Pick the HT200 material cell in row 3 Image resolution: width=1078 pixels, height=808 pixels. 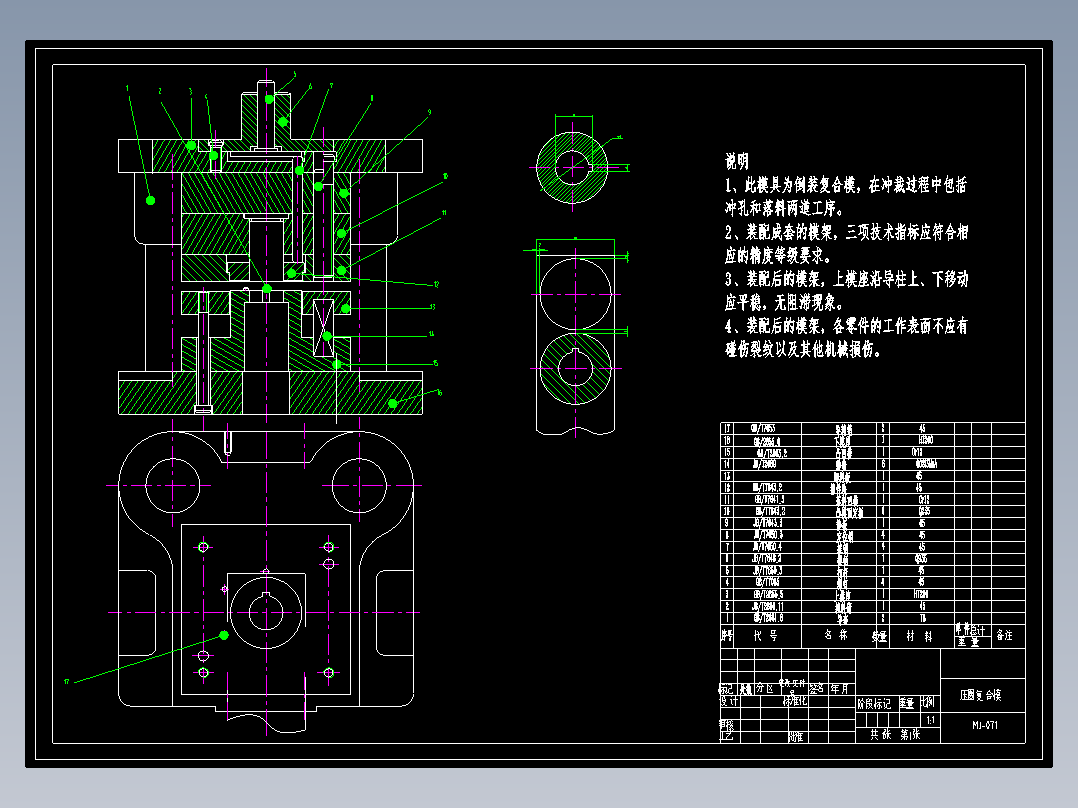click(921, 594)
